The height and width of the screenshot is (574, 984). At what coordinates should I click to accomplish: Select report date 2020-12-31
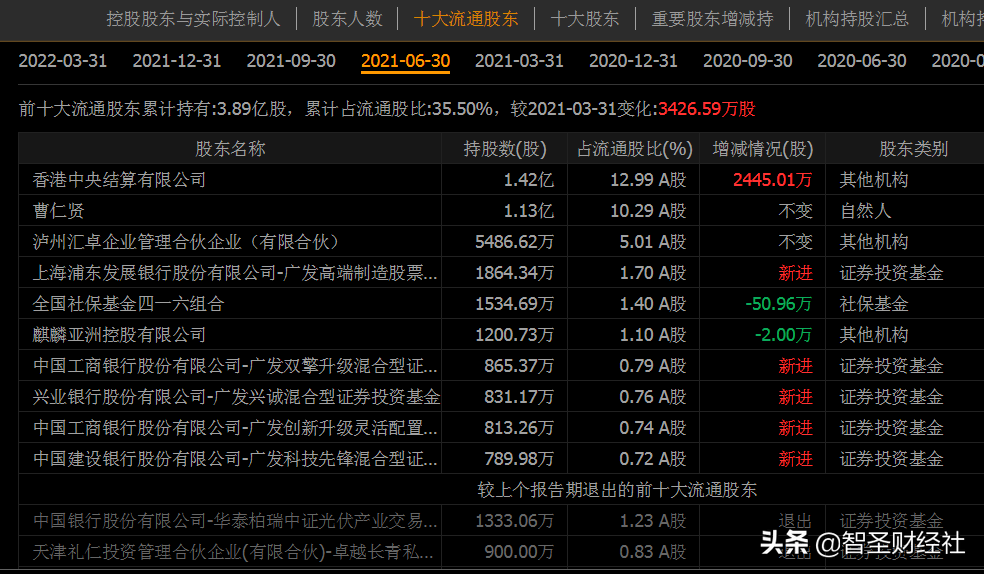633,61
